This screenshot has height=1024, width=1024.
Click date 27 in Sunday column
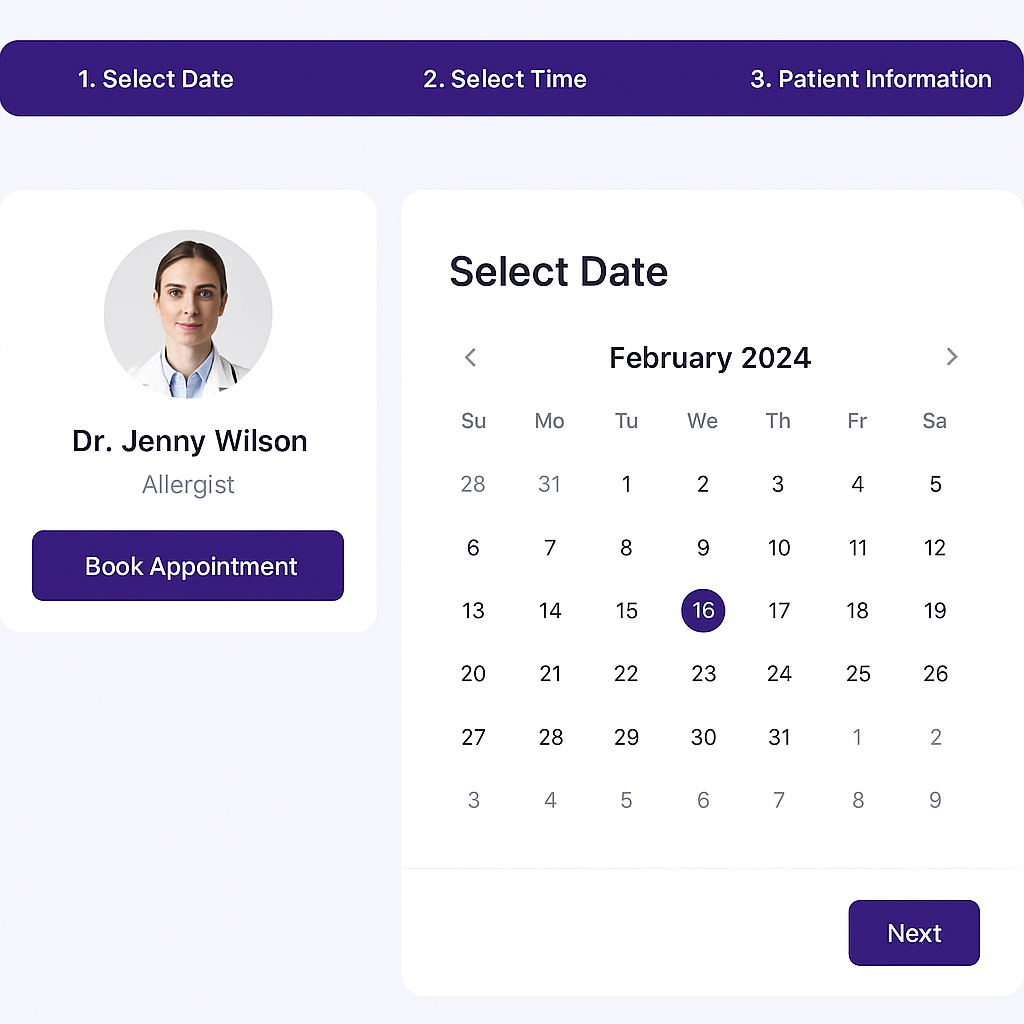click(473, 738)
